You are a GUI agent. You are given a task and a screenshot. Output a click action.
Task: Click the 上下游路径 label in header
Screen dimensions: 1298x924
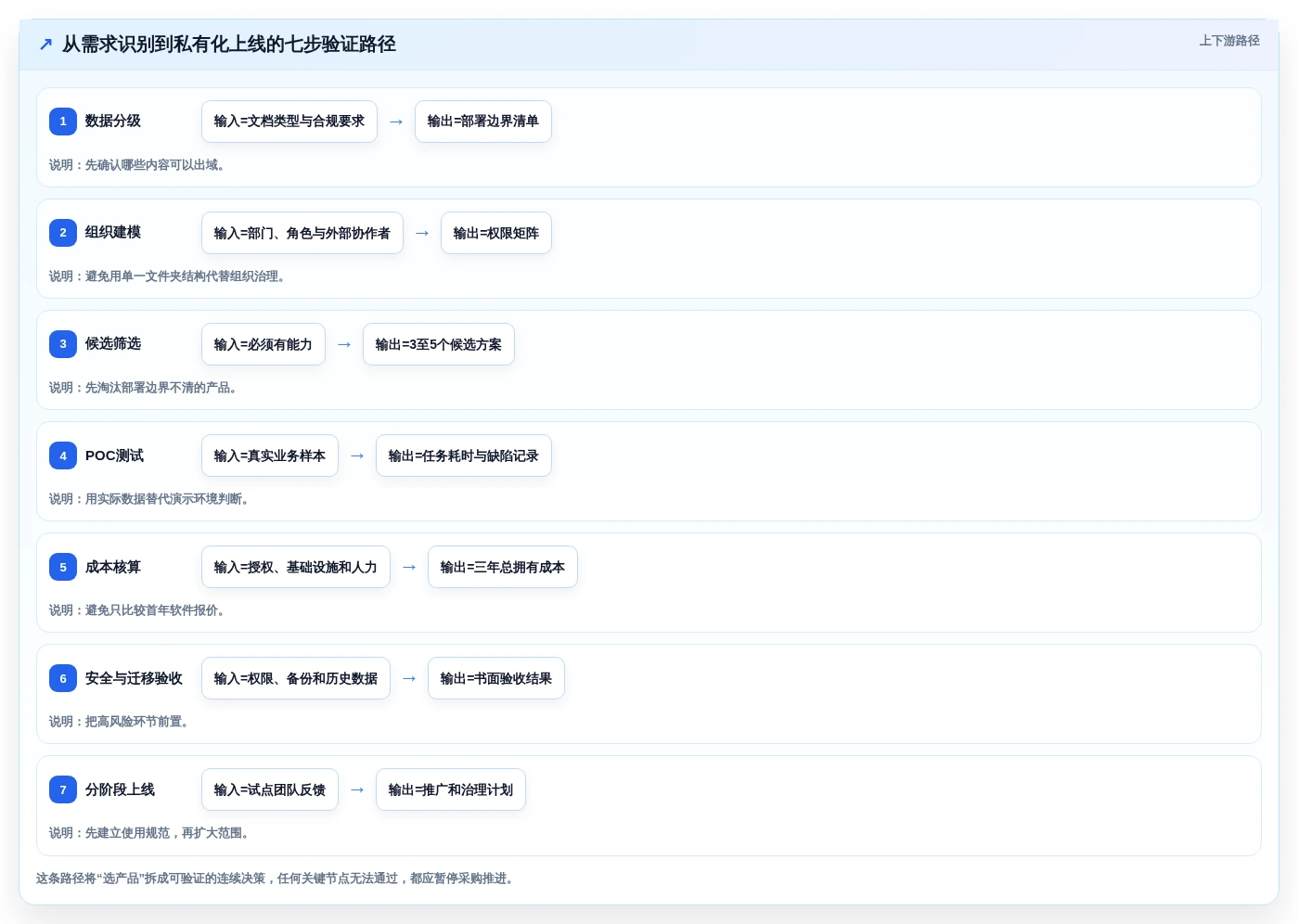[1228, 41]
